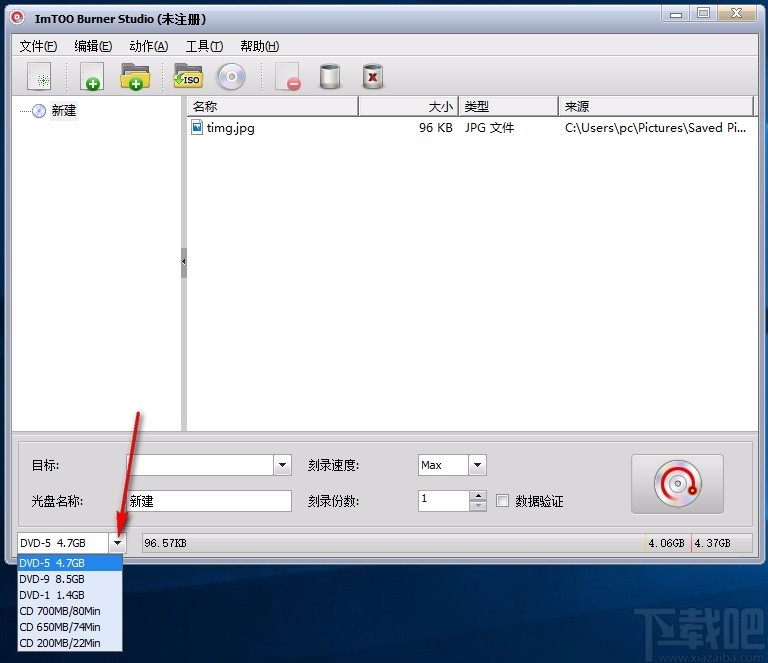Click the 刻录份数 number field
This screenshot has height=663, width=768.
click(x=444, y=501)
